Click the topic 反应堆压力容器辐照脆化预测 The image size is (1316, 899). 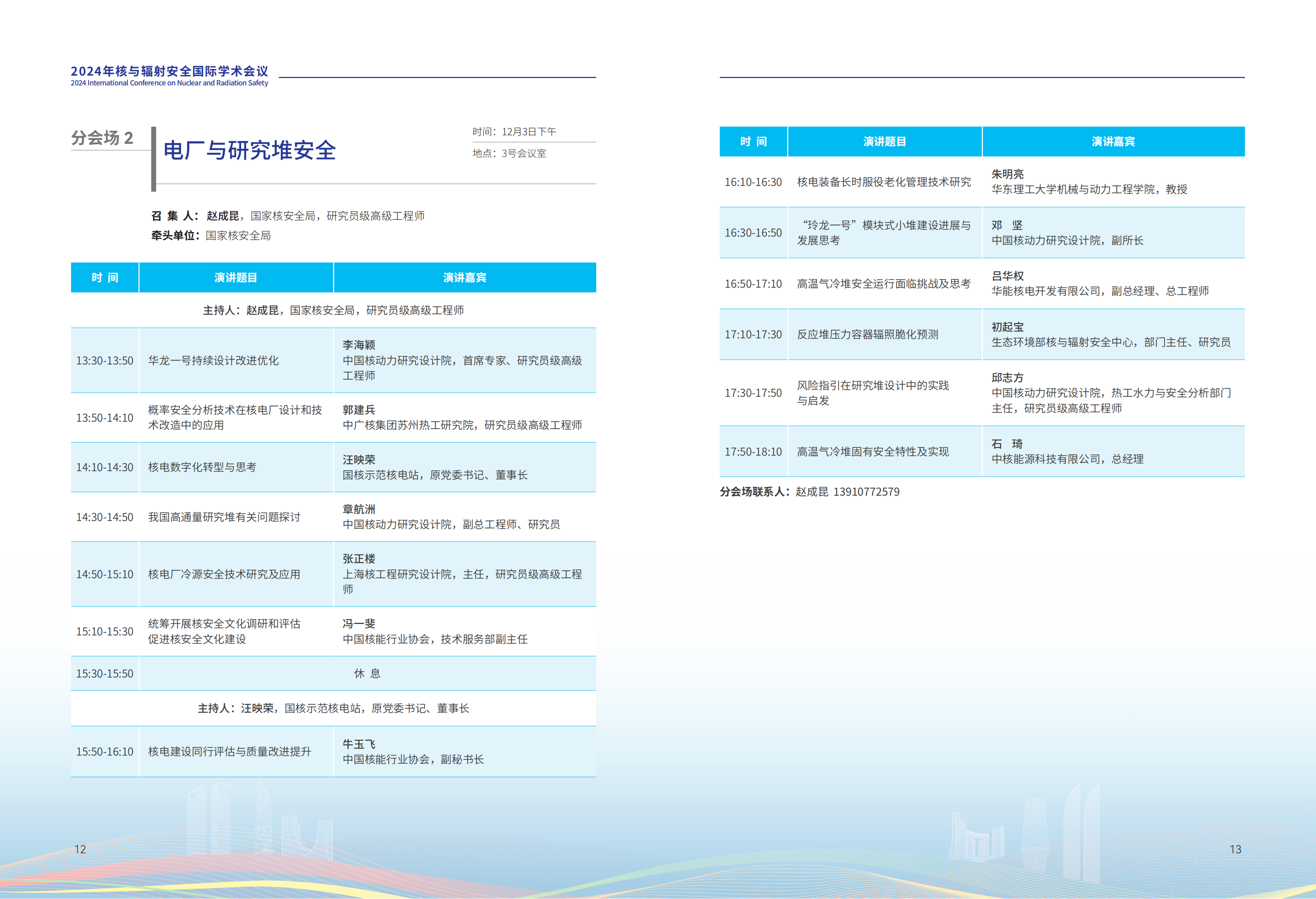coord(868,334)
